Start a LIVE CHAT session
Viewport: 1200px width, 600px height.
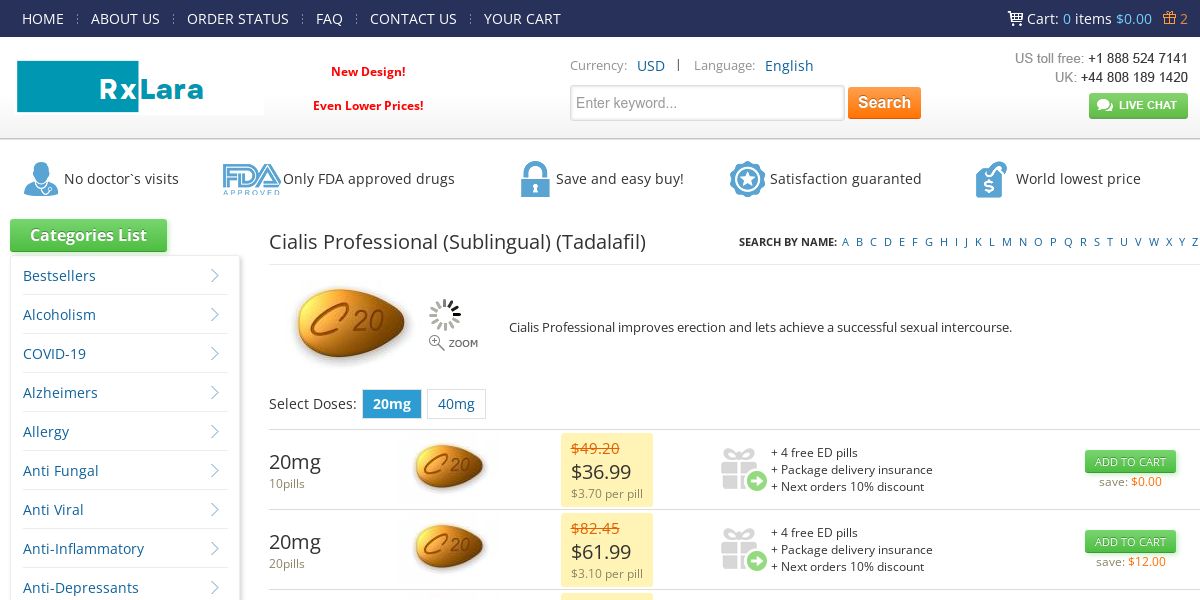[x=1138, y=105]
